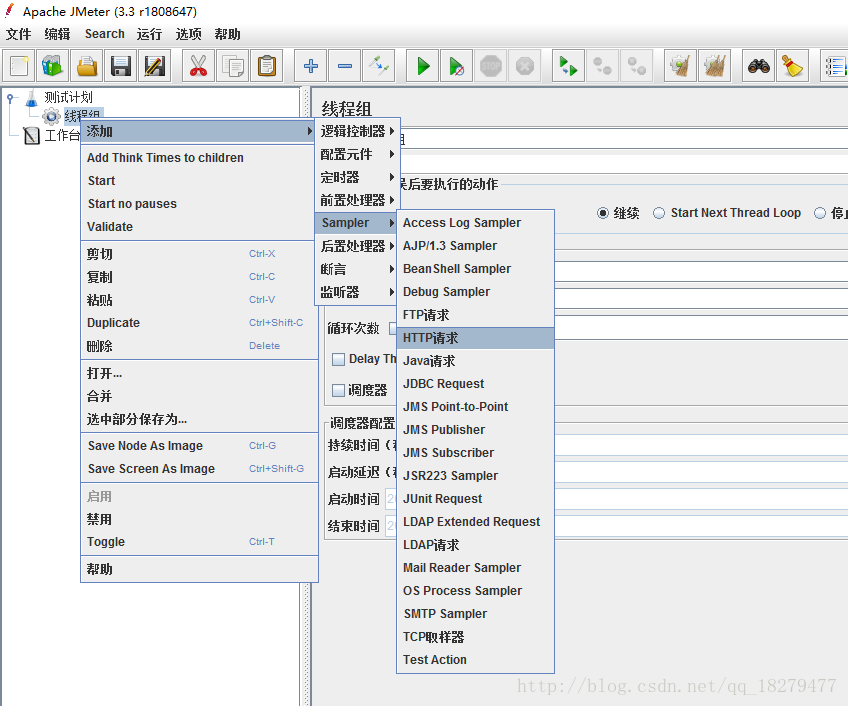
Task: Choose Test Action sampler
Action: (x=475, y=660)
